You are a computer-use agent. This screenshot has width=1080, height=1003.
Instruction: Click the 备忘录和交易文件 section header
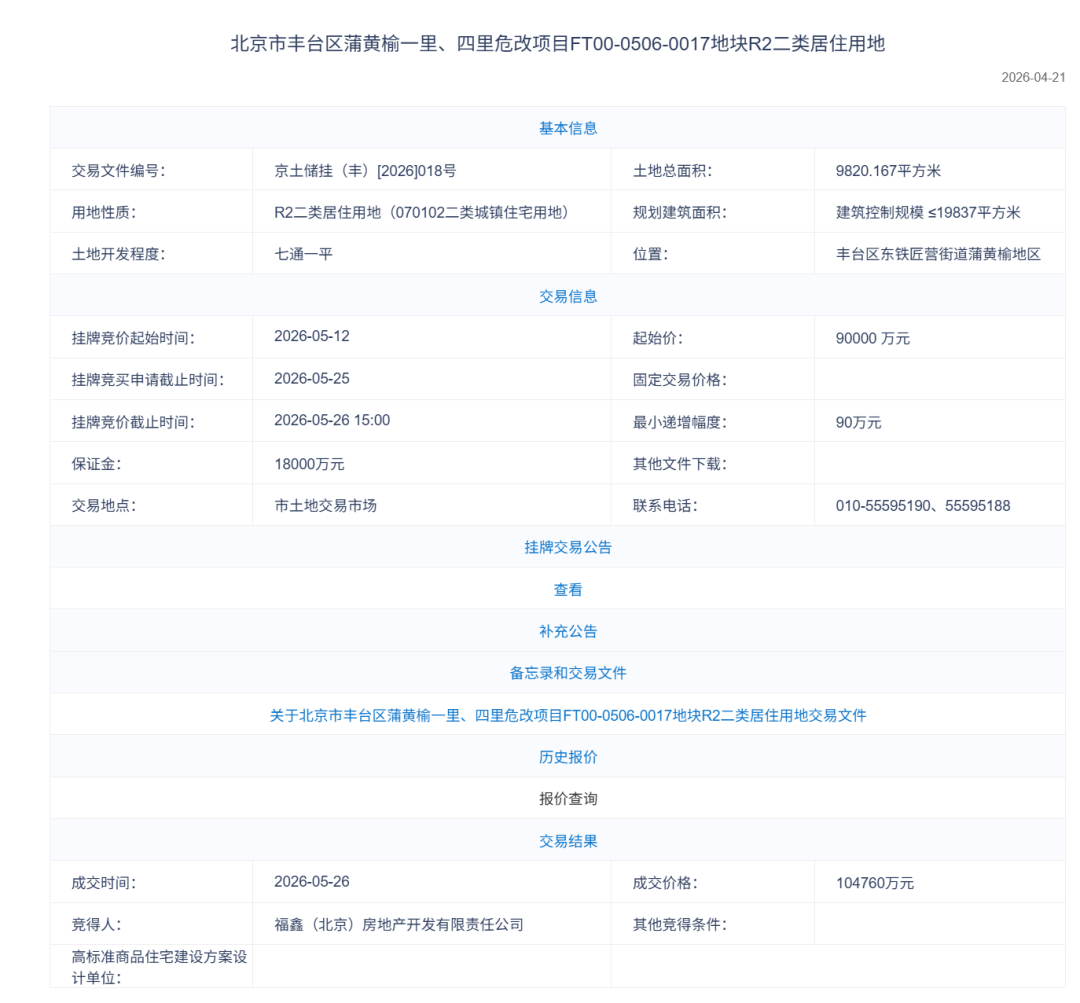tap(568, 673)
